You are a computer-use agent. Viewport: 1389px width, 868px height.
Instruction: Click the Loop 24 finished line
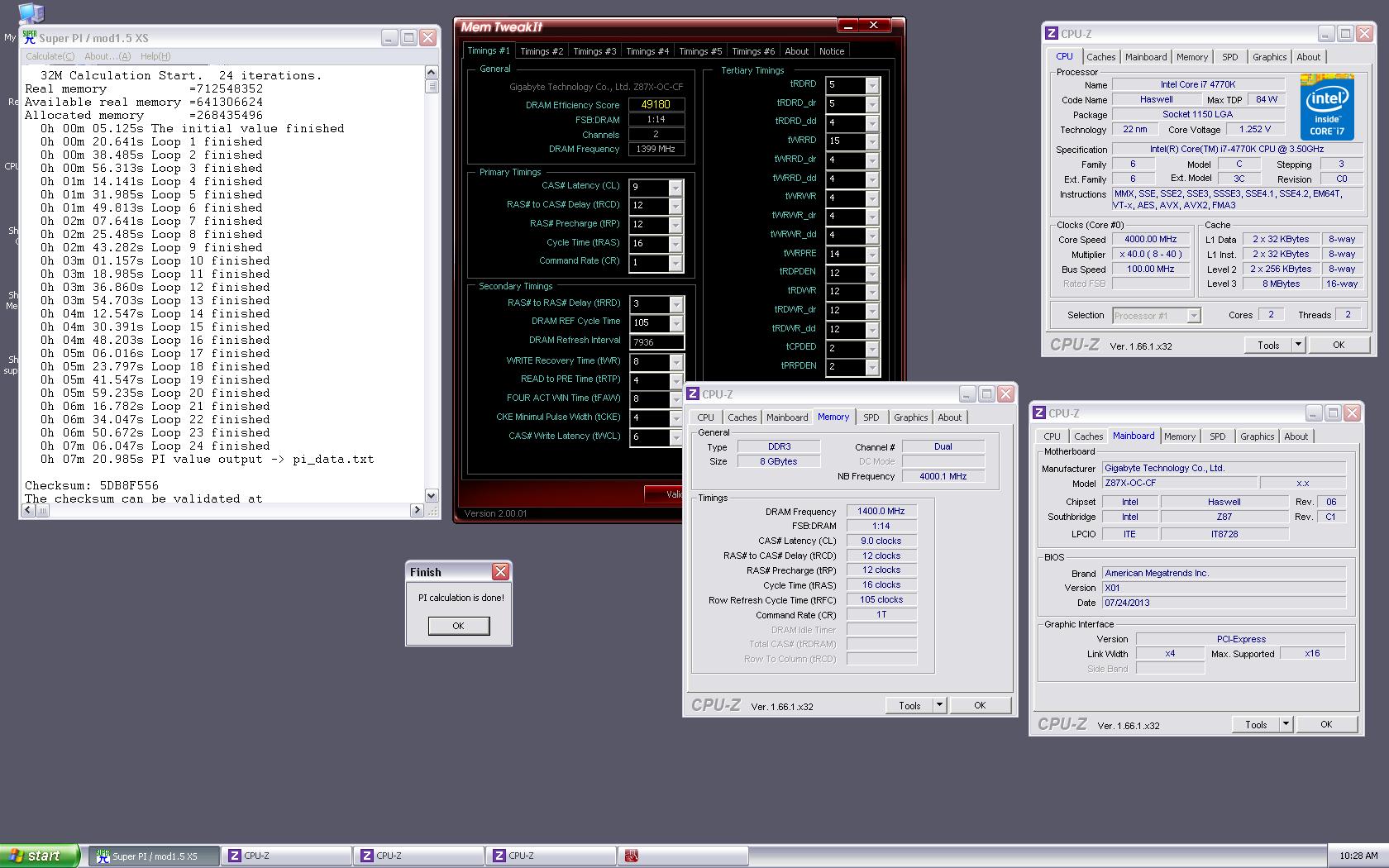coord(155,446)
